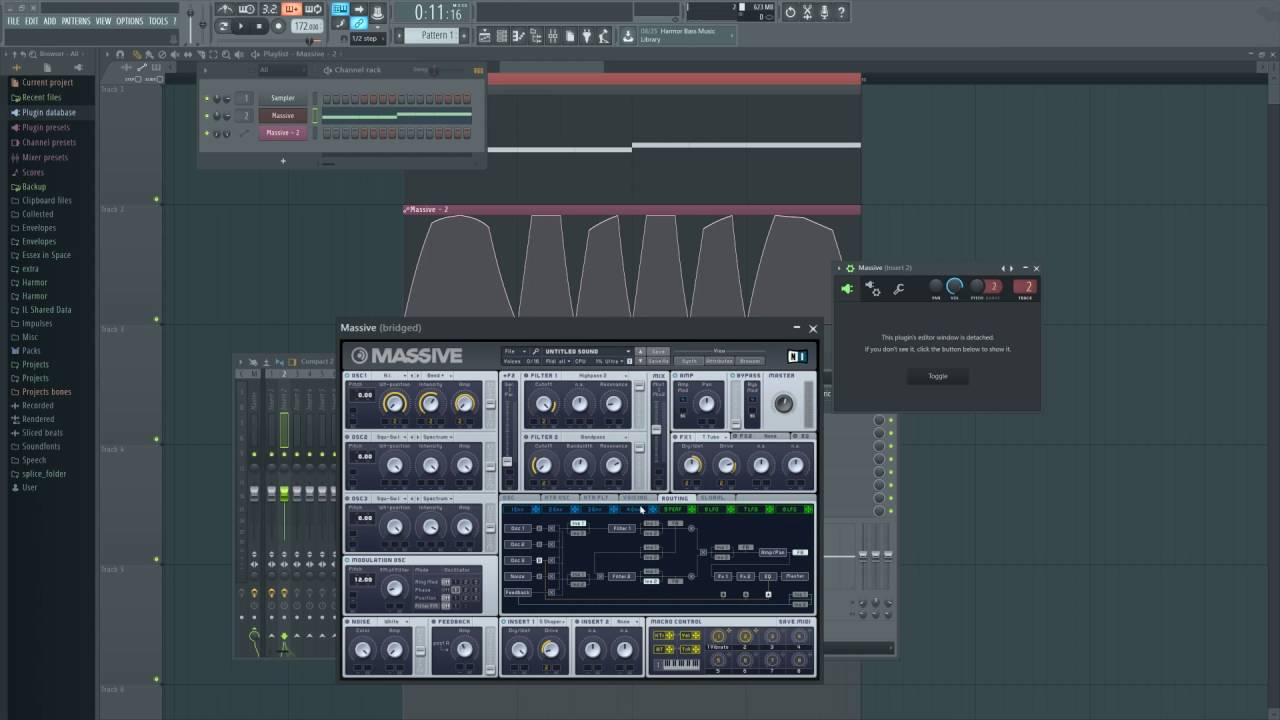Click the Synth view button in Massive

(x=688, y=361)
